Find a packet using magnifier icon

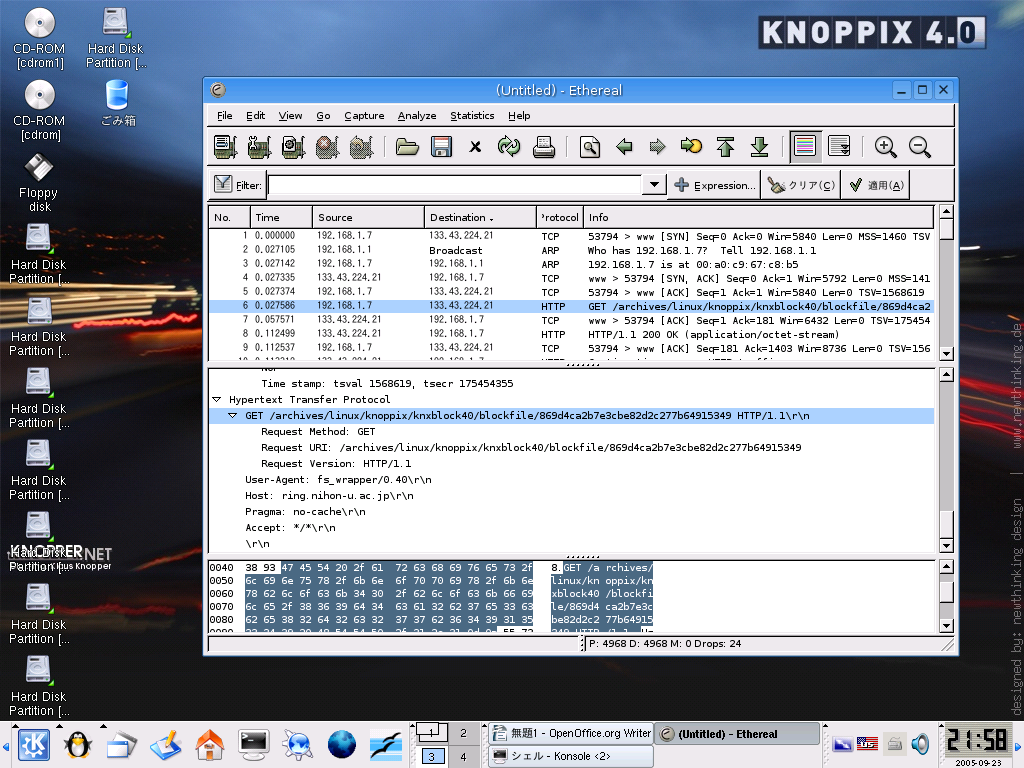pyautogui.click(x=590, y=146)
